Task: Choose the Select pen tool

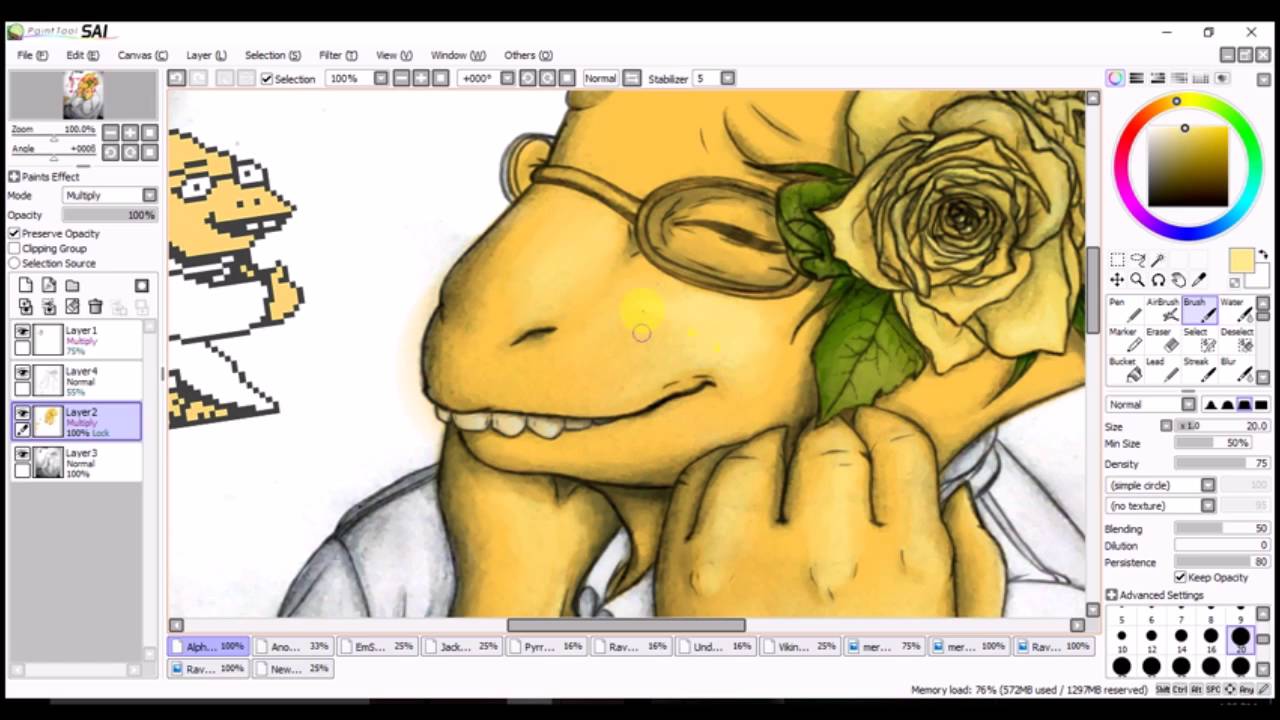Action: [1199, 340]
